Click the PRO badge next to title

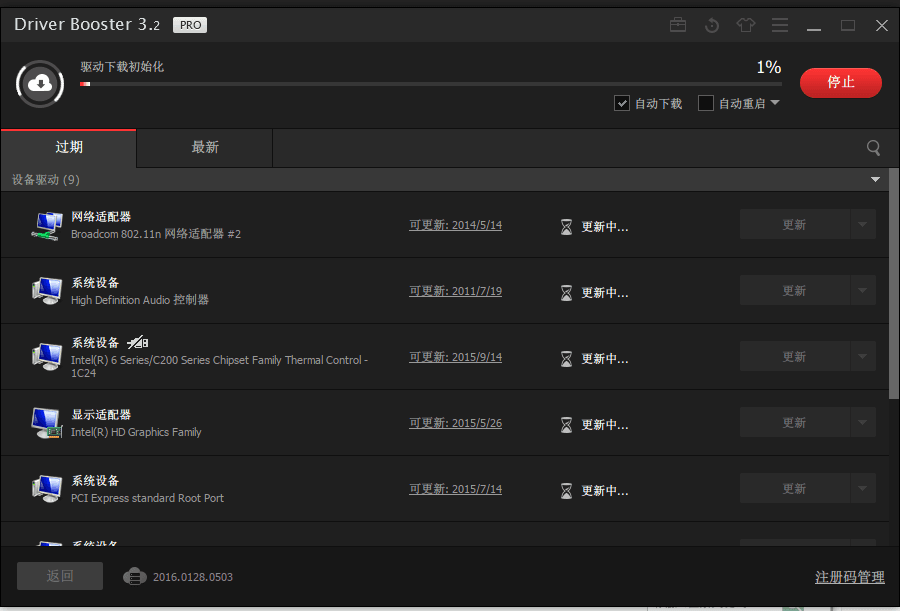point(190,25)
